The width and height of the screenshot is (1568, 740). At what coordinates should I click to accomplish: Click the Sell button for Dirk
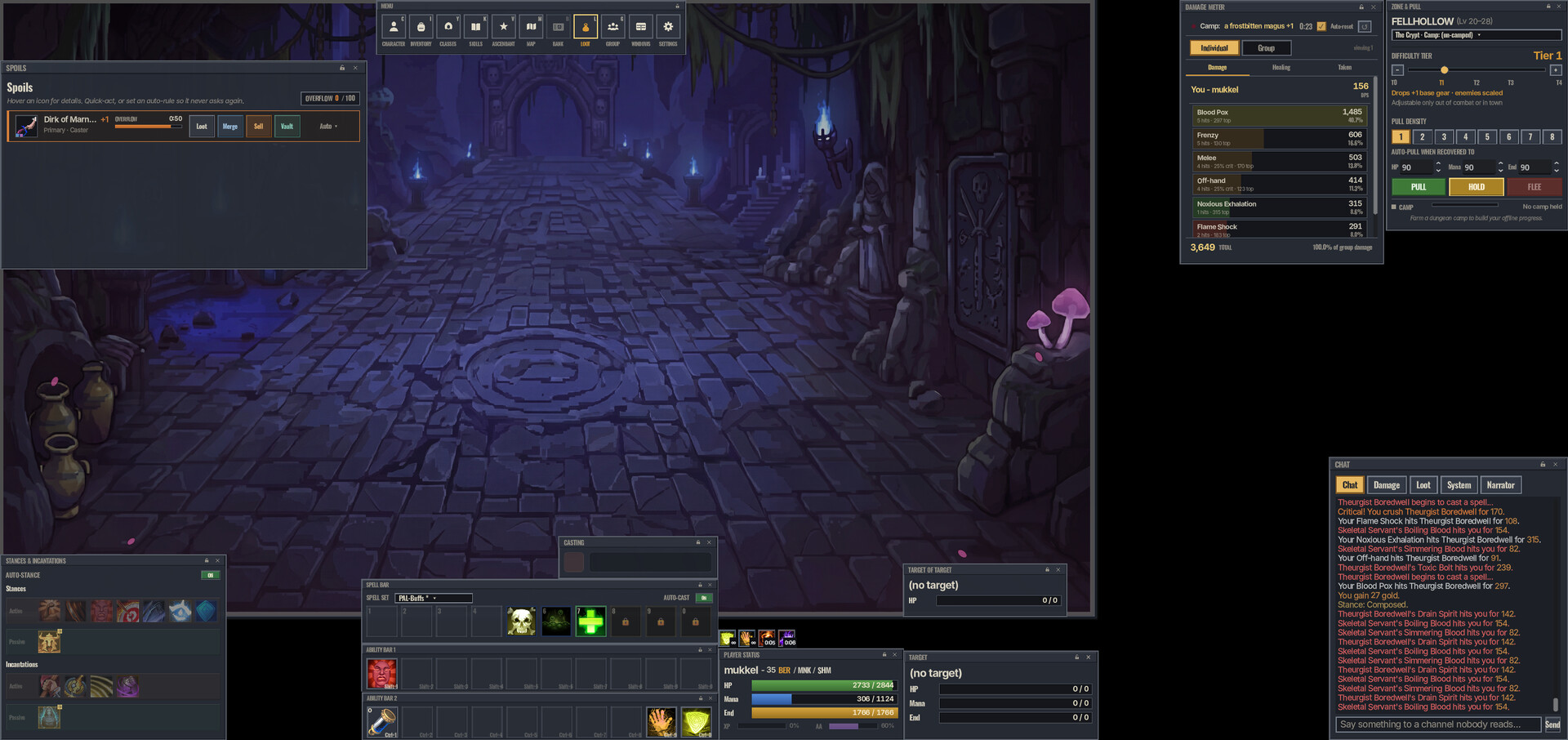[258, 127]
